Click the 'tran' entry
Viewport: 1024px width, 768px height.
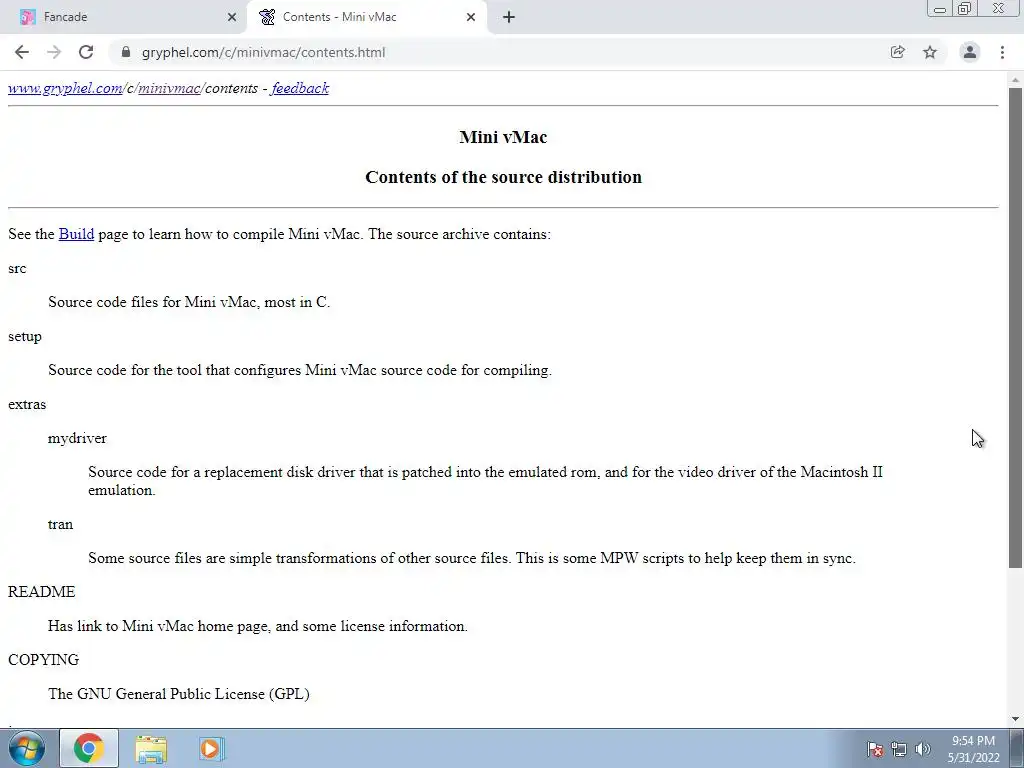pyautogui.click(x=60, y=524)
